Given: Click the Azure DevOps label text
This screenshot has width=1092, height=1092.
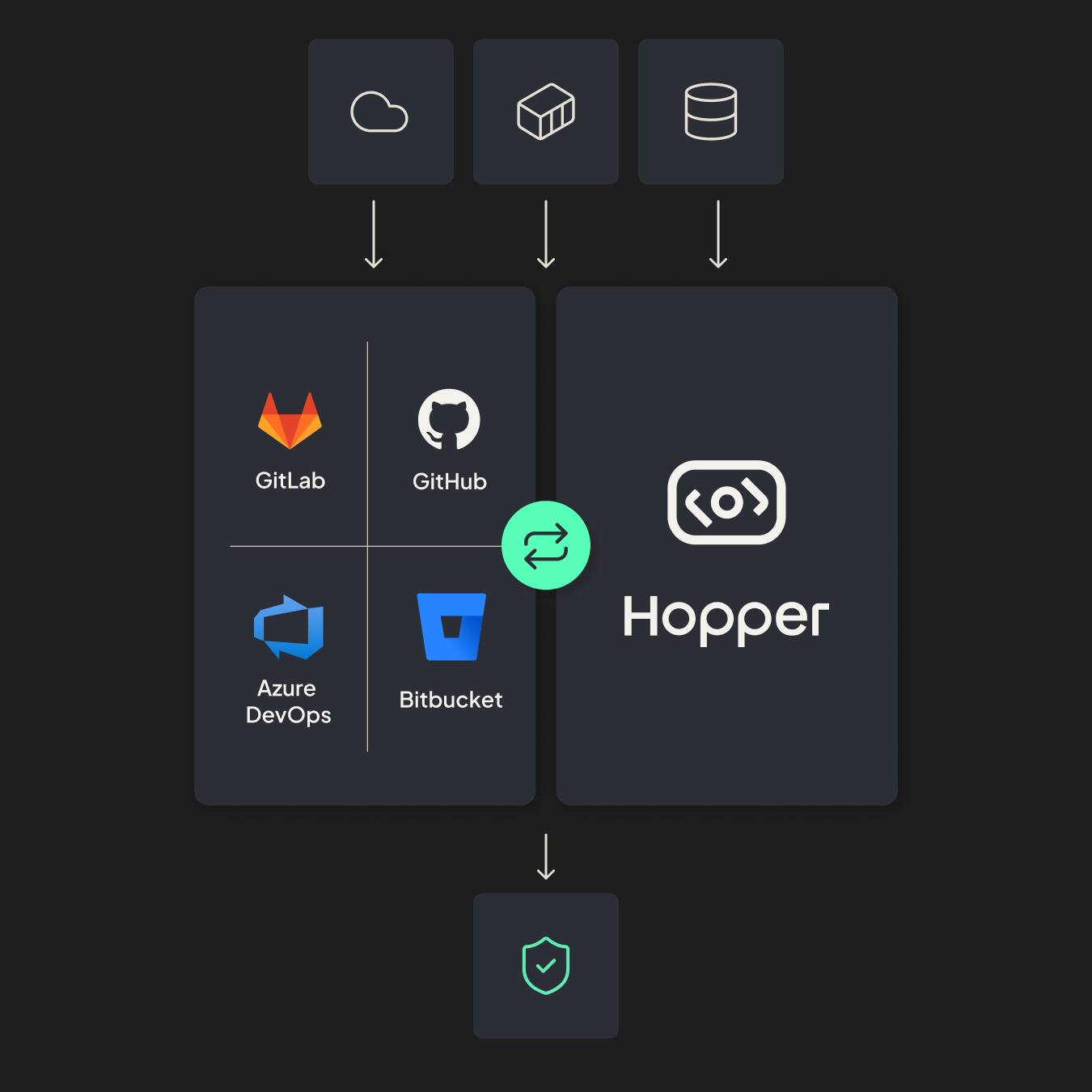Looking at the screenshot, I should (289, 701).
